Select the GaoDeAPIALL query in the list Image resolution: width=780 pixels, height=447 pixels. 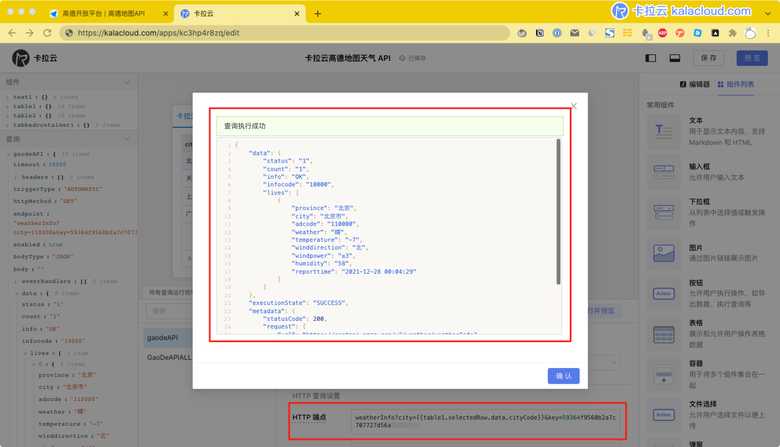(x=169, y=357)
